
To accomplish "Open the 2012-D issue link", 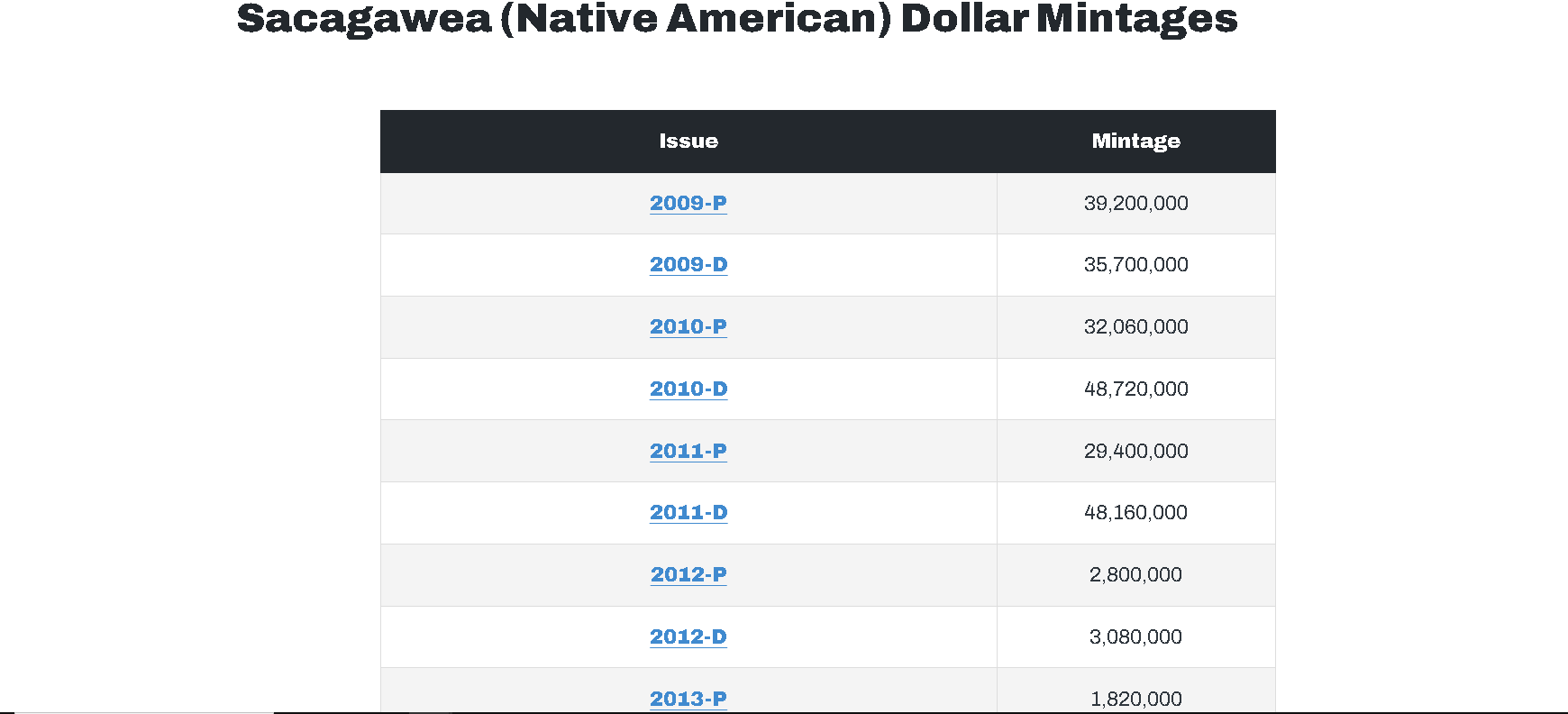I will 688,636.
